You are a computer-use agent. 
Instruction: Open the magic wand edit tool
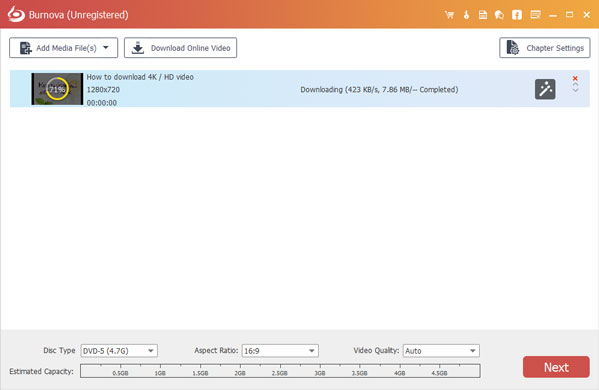click(x=545, y=89)
